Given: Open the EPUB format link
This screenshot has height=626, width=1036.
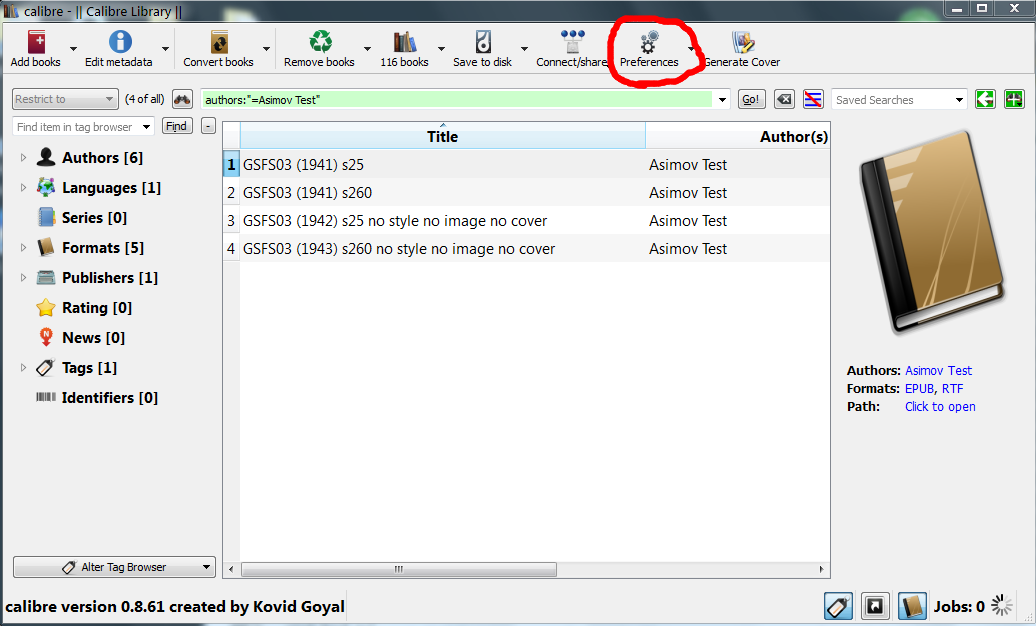Looking at the screenshot, I should click(x=919, y=389).
